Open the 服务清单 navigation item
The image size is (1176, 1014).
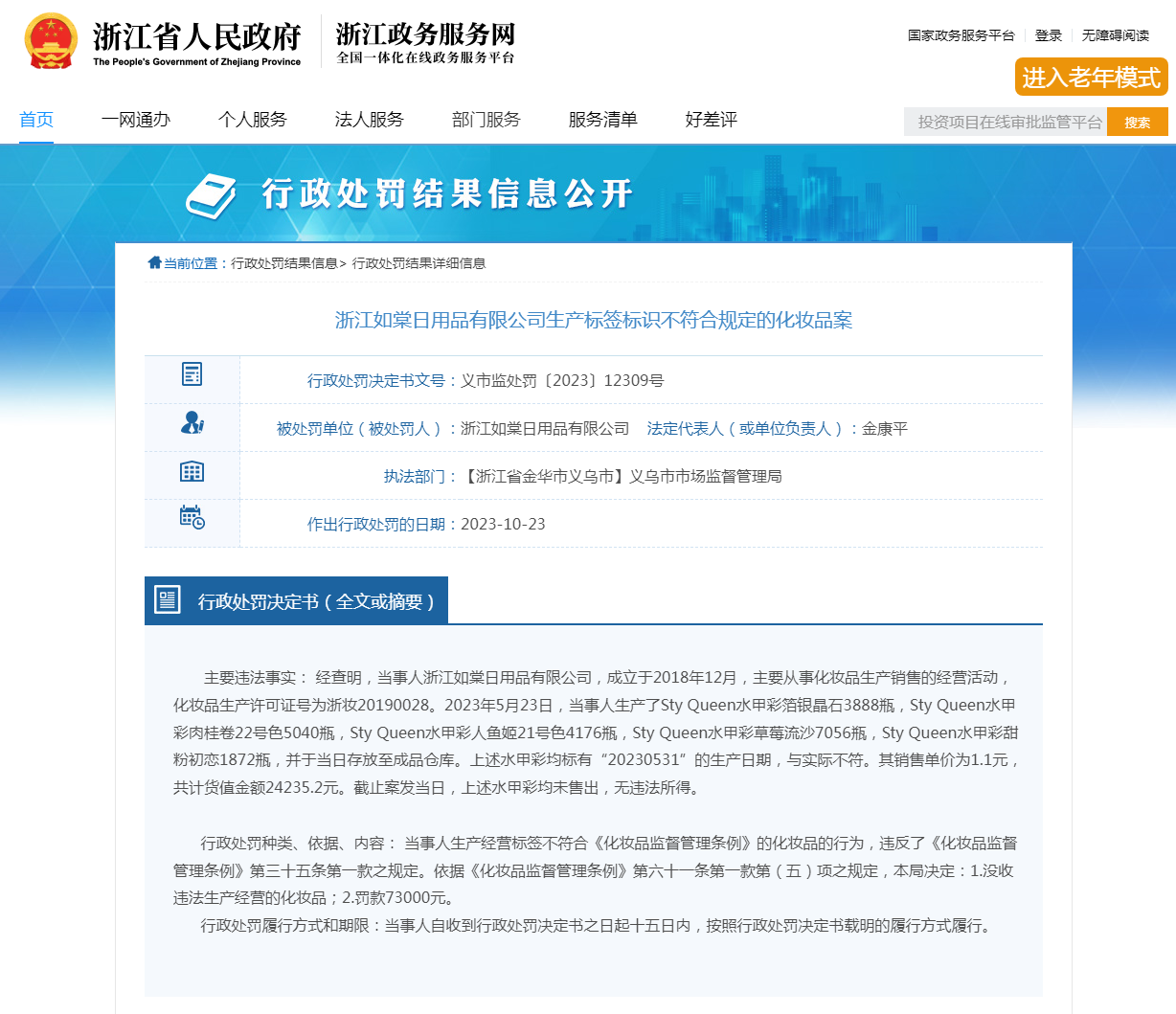(603, 120)
